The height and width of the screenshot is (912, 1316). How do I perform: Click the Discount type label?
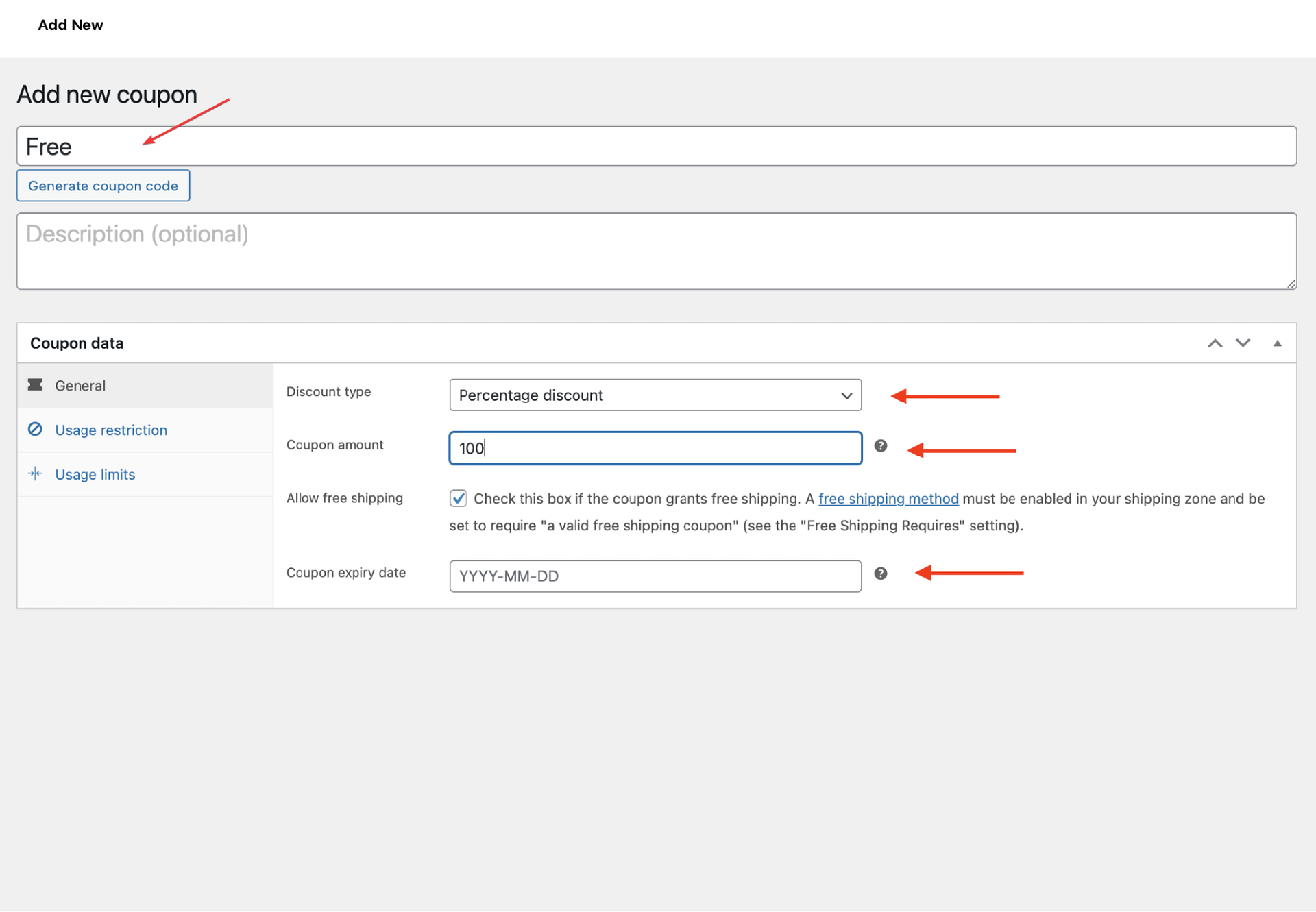(x=328, y=392)
